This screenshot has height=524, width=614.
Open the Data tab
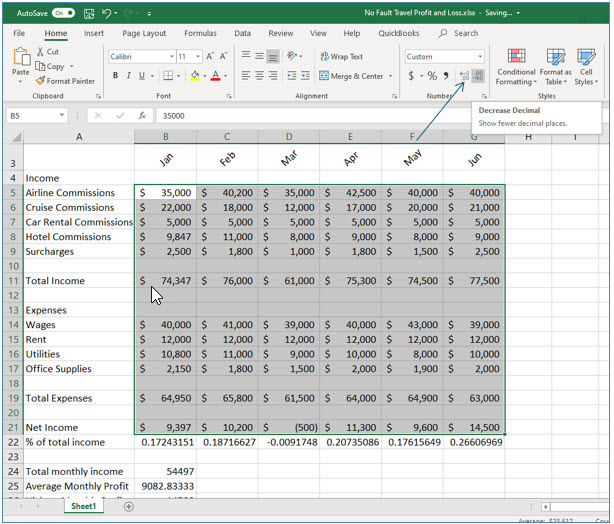[242, 34]
